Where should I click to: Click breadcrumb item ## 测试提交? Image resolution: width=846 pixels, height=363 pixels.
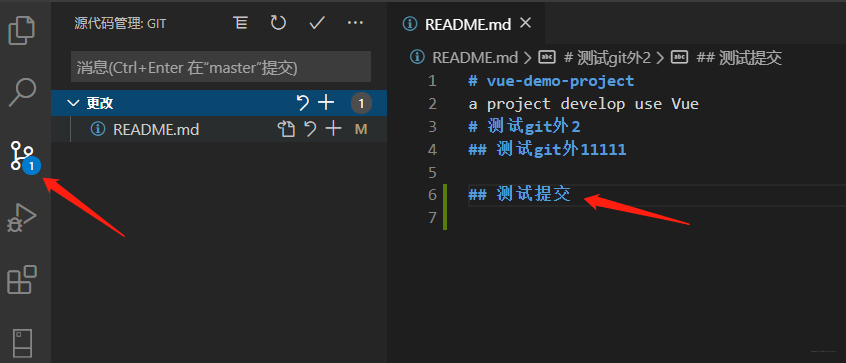pyautogui.click(x=739, y=58)
